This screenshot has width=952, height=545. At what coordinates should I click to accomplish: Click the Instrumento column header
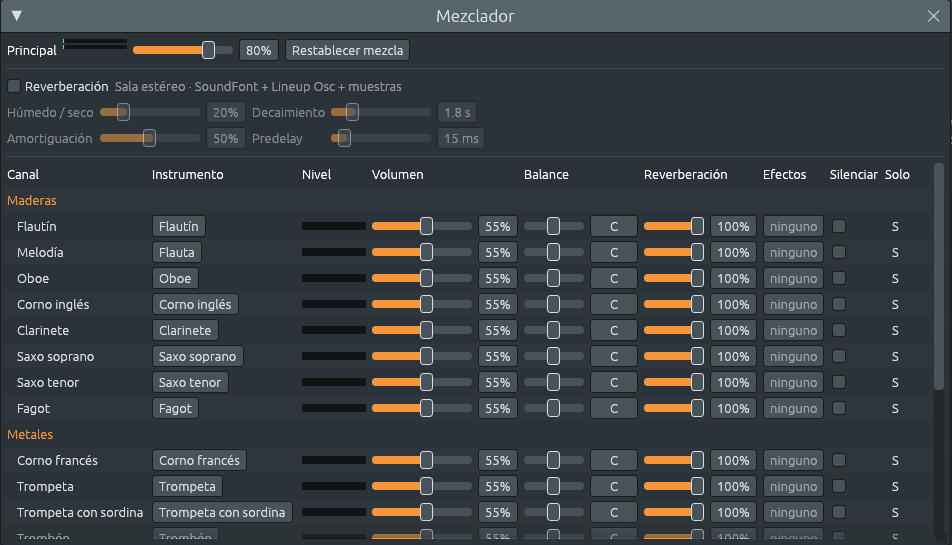(x=188, y=175)
